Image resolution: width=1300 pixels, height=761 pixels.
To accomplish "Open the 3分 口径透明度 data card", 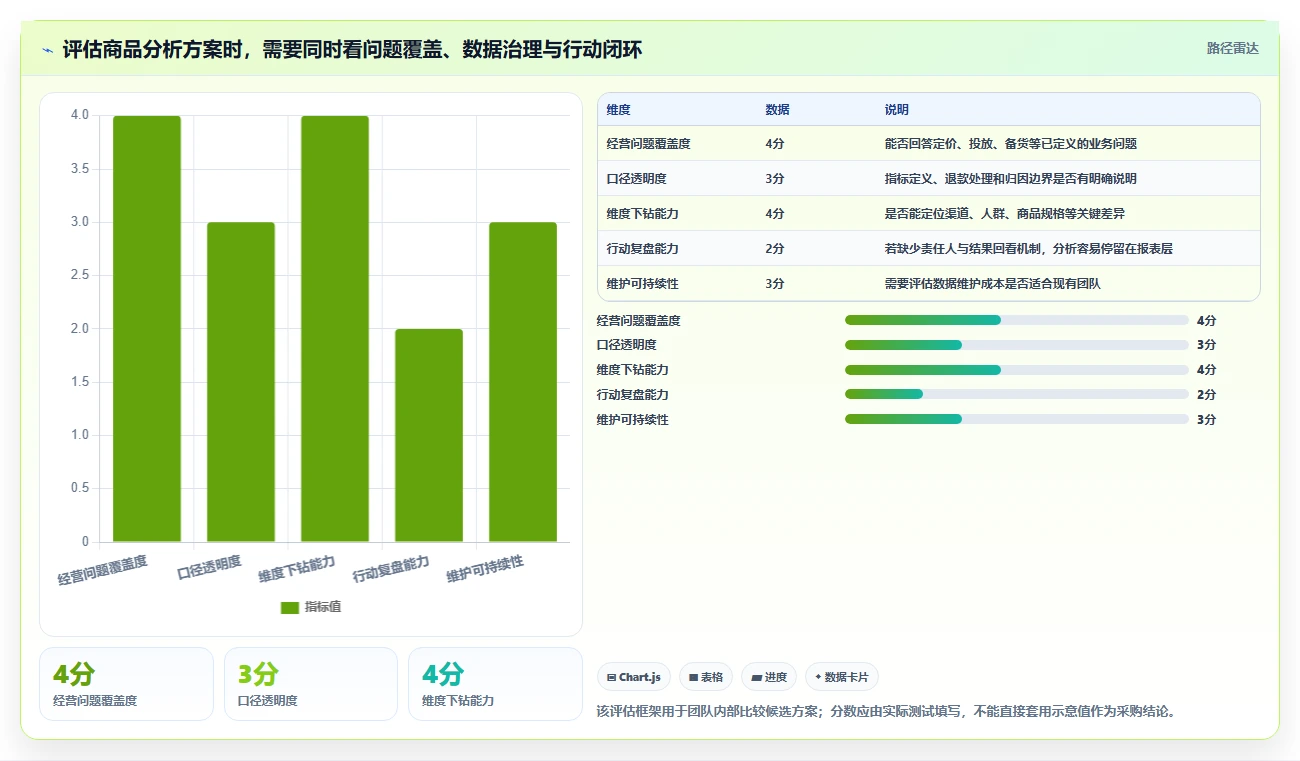I will (311, 684).
